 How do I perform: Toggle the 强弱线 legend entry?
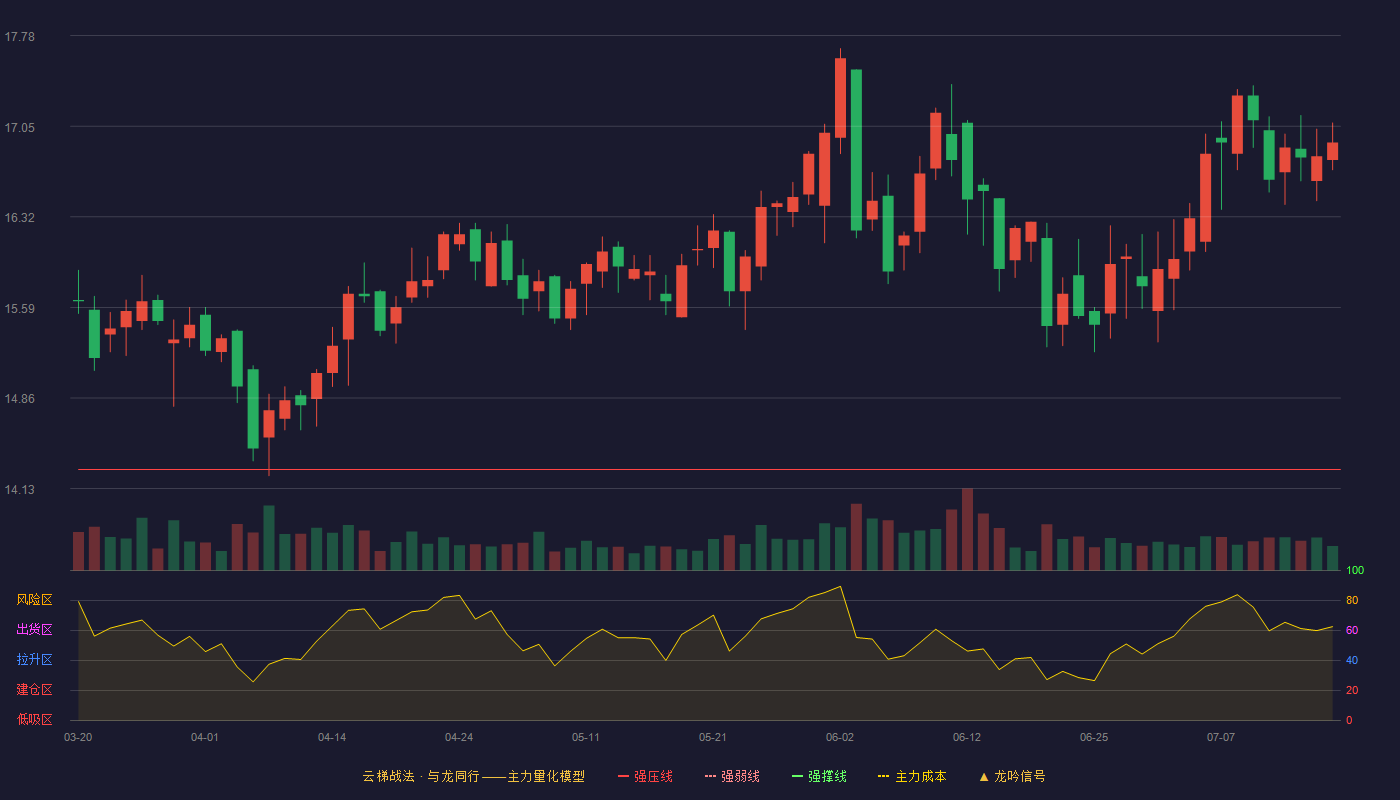732,776
